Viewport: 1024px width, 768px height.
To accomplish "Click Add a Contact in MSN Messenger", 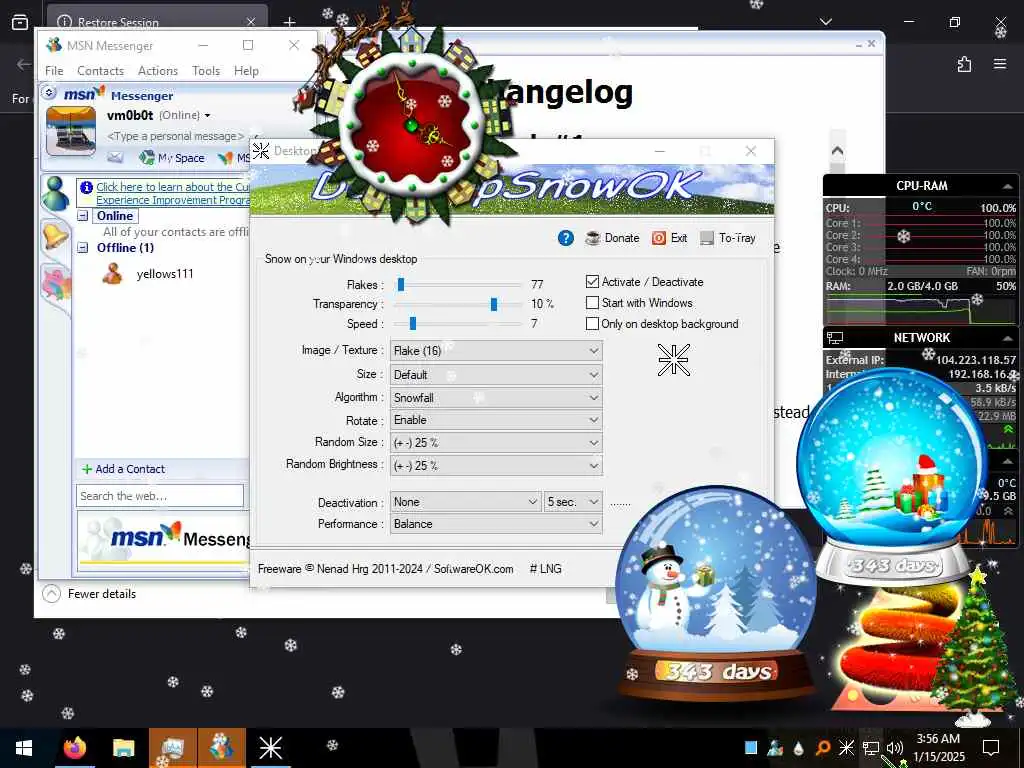I will [x=123, y=469].
